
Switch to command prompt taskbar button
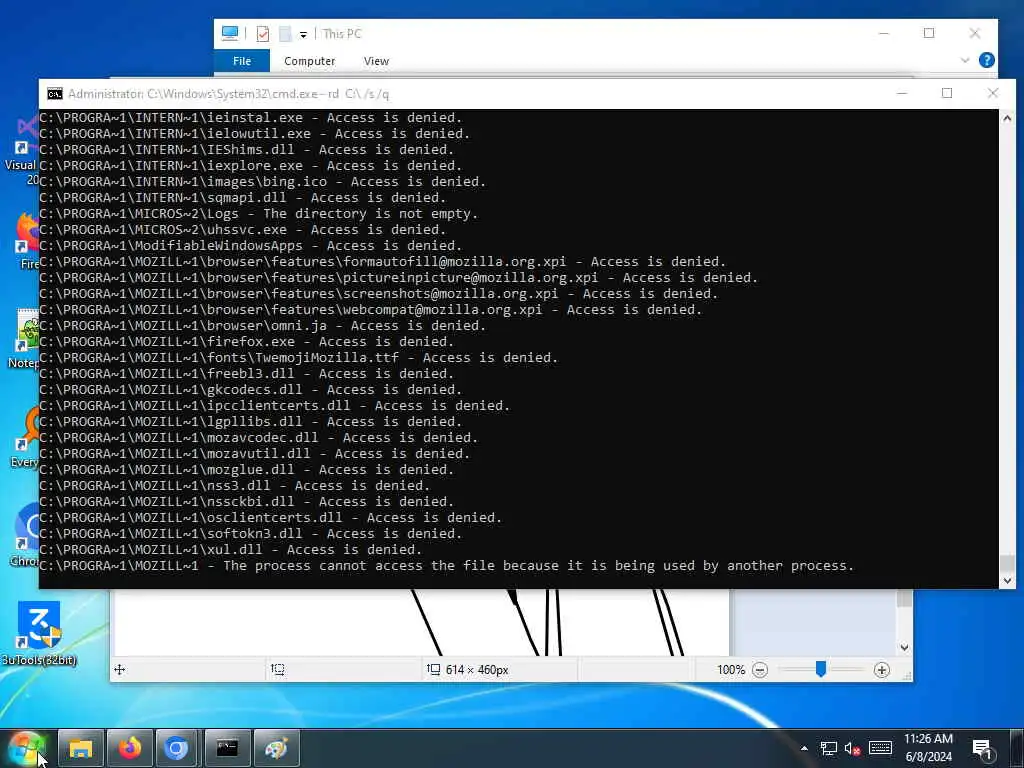227,748
